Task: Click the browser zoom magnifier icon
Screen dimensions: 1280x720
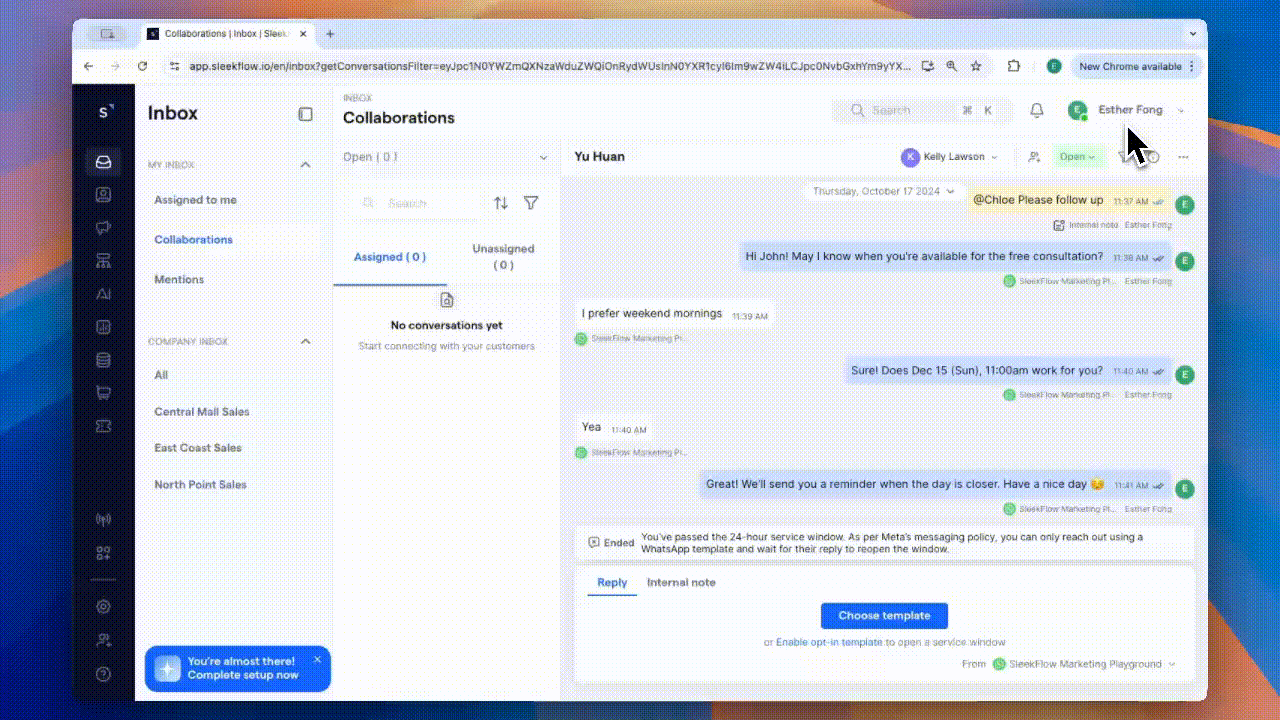Action: [952, 66]
